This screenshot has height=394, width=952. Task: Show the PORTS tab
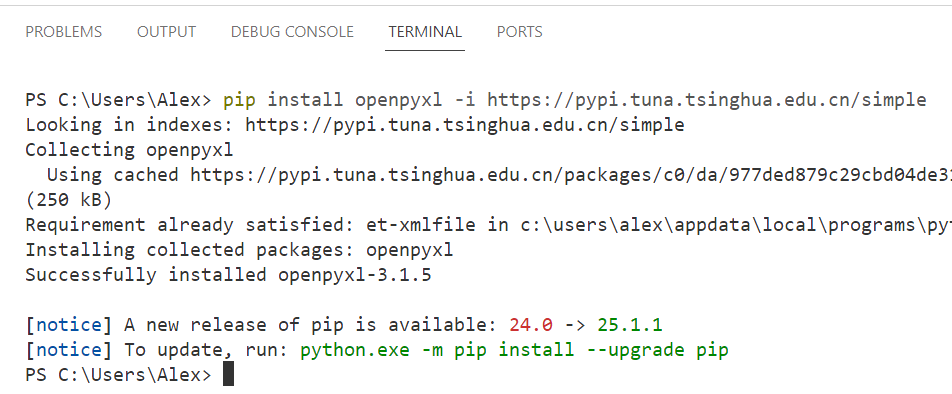point(520,32)
